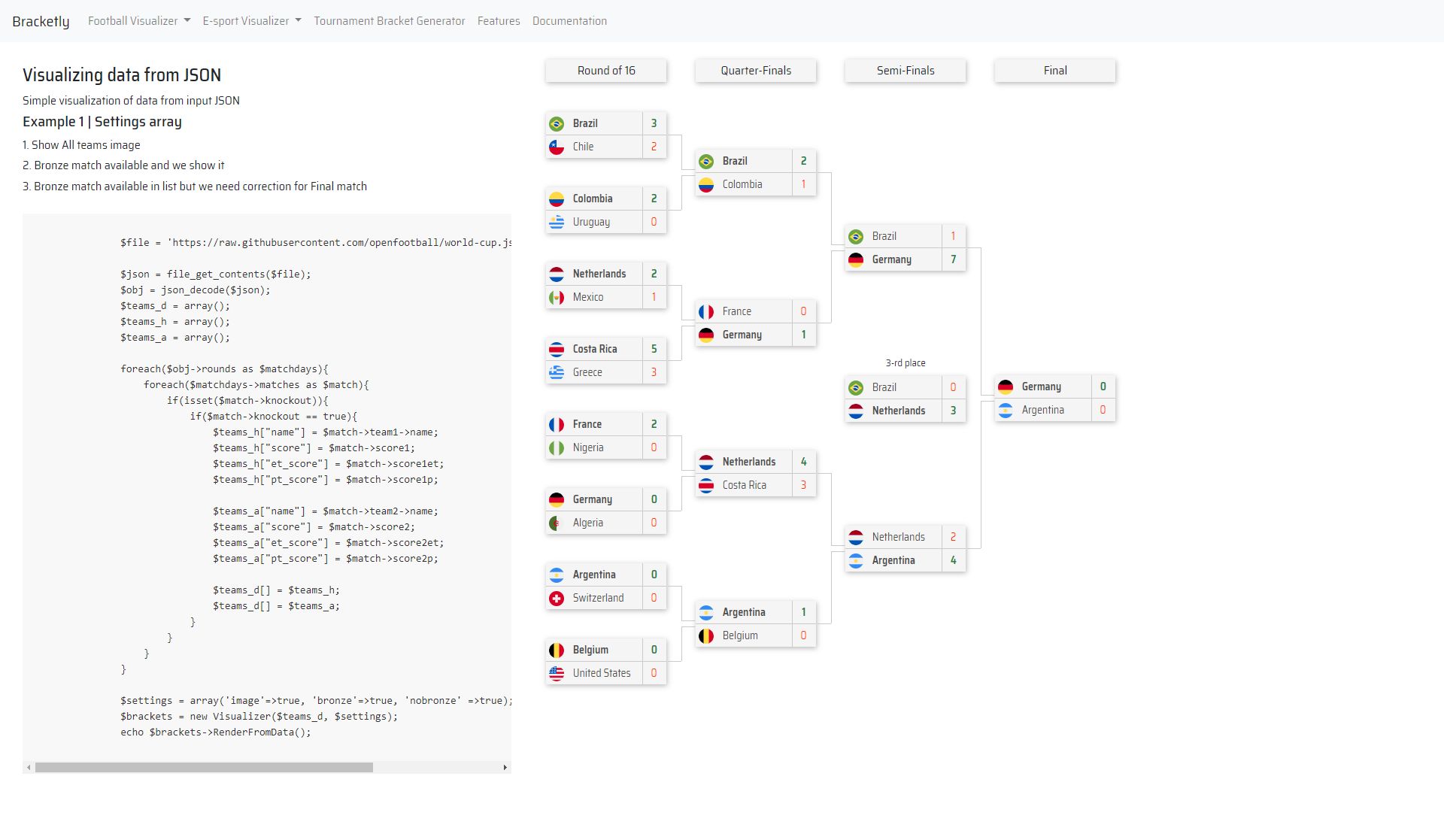
Task: Click the Greece flag icon
Action: [557, 373]
